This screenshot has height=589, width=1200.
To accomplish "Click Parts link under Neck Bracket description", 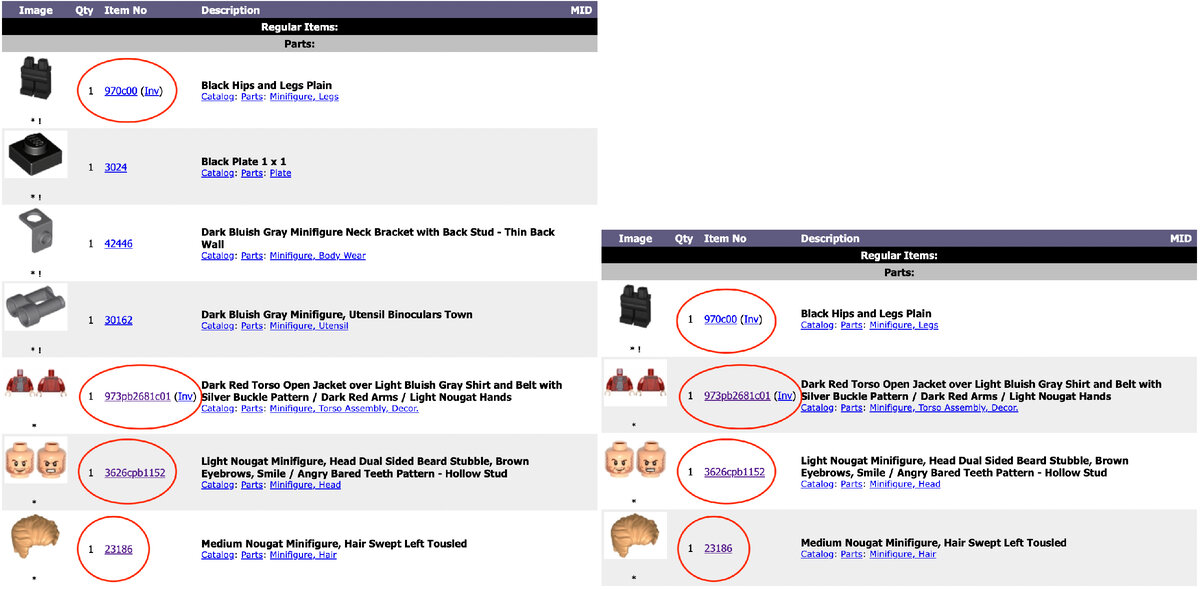I will [x=252, y=256].
